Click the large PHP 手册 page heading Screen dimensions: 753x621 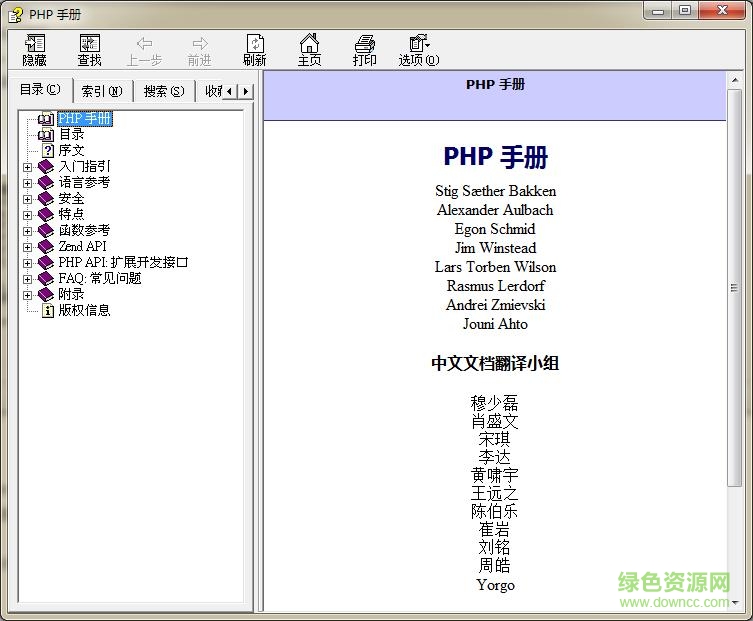pos(496,157)
